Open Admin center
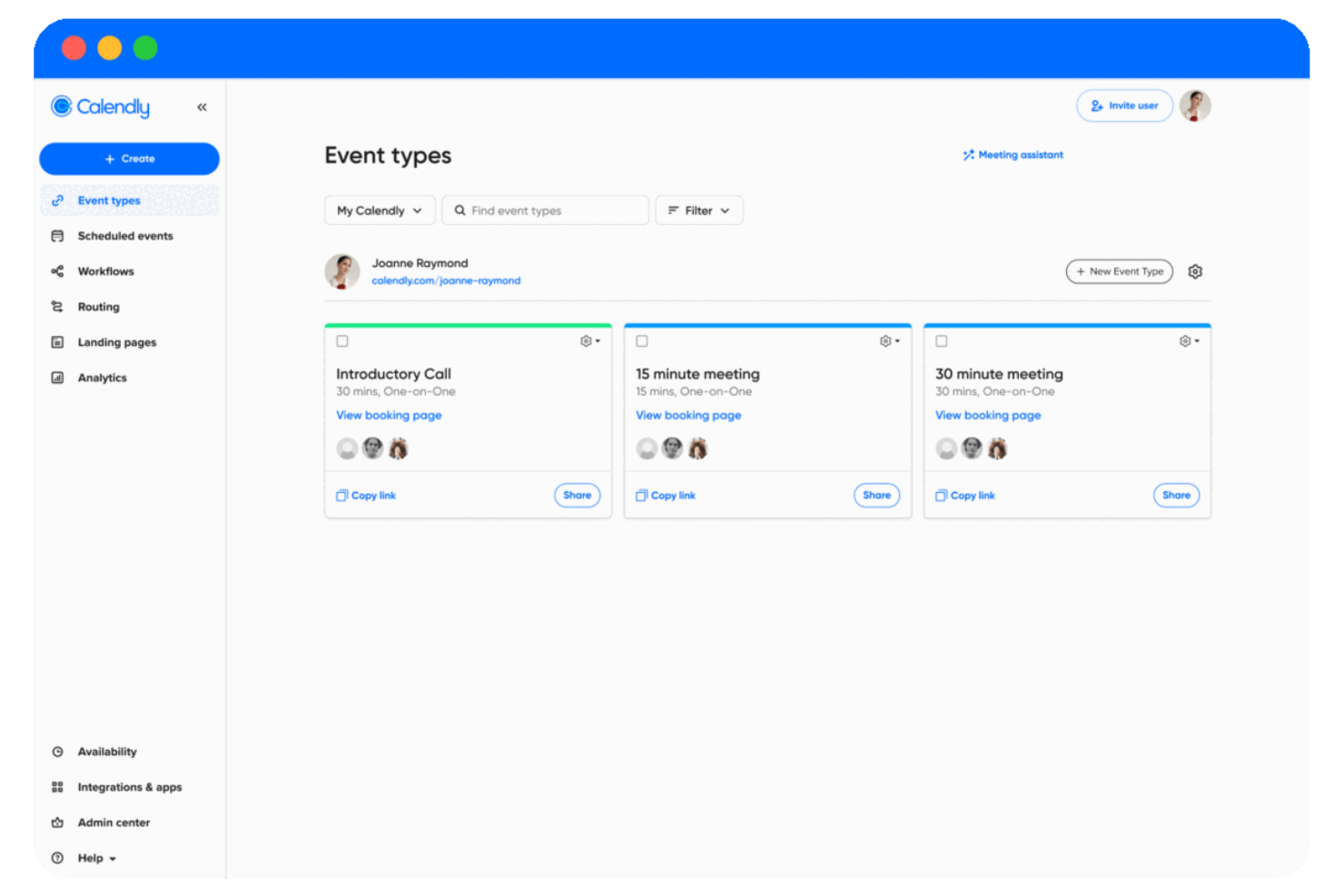 pos(114,822)
